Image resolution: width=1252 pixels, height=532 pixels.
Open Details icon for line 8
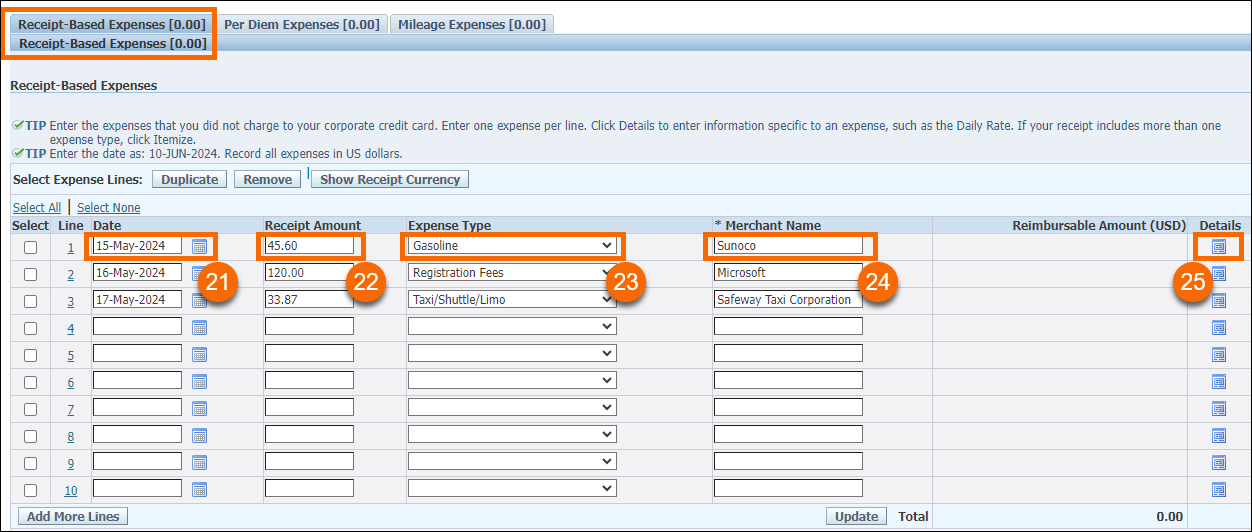[1218, 436]
